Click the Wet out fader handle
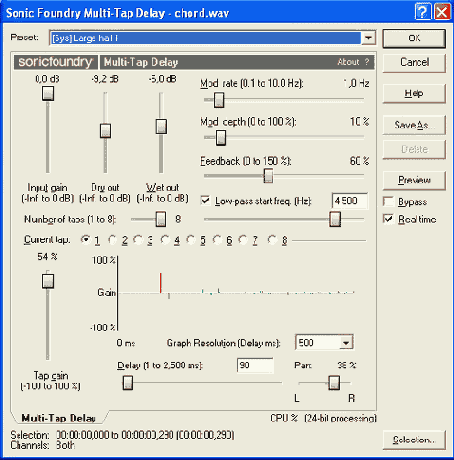The image size is (454, 460). [x=161, y=127]
